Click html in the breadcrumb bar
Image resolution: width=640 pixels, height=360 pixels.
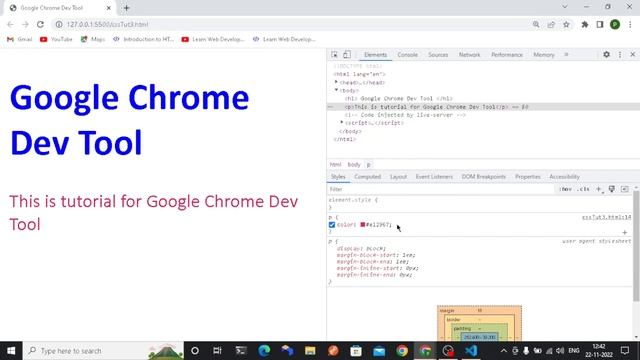335,164
